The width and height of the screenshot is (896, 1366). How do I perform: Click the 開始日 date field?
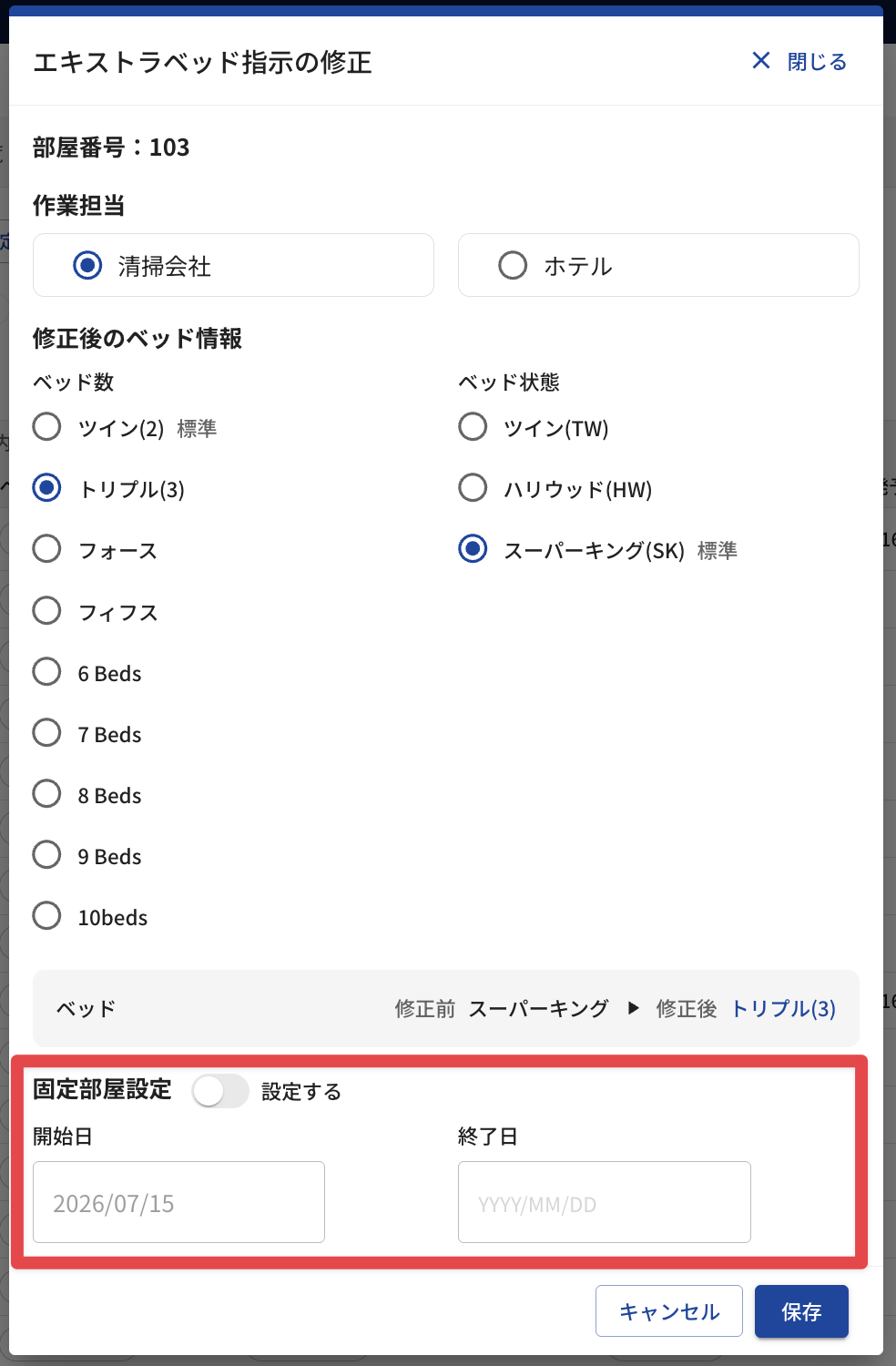point(178,1202)
